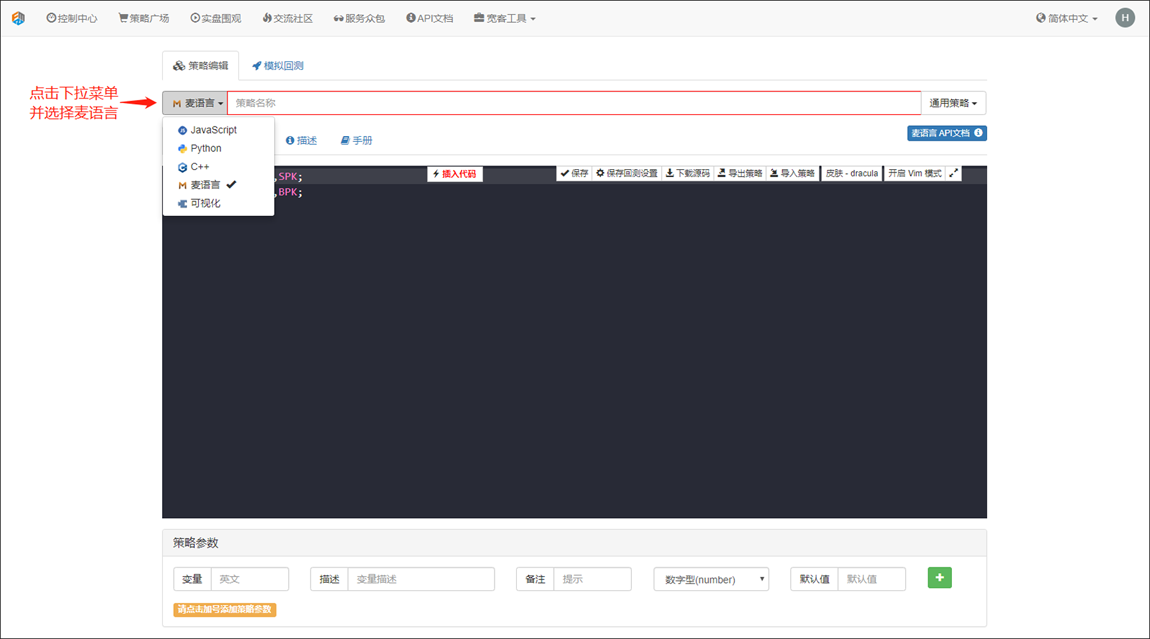This screenshot has height=639, width=1150.
Task: Click the user avatar H icon
Action: (x=1125, y=18)
